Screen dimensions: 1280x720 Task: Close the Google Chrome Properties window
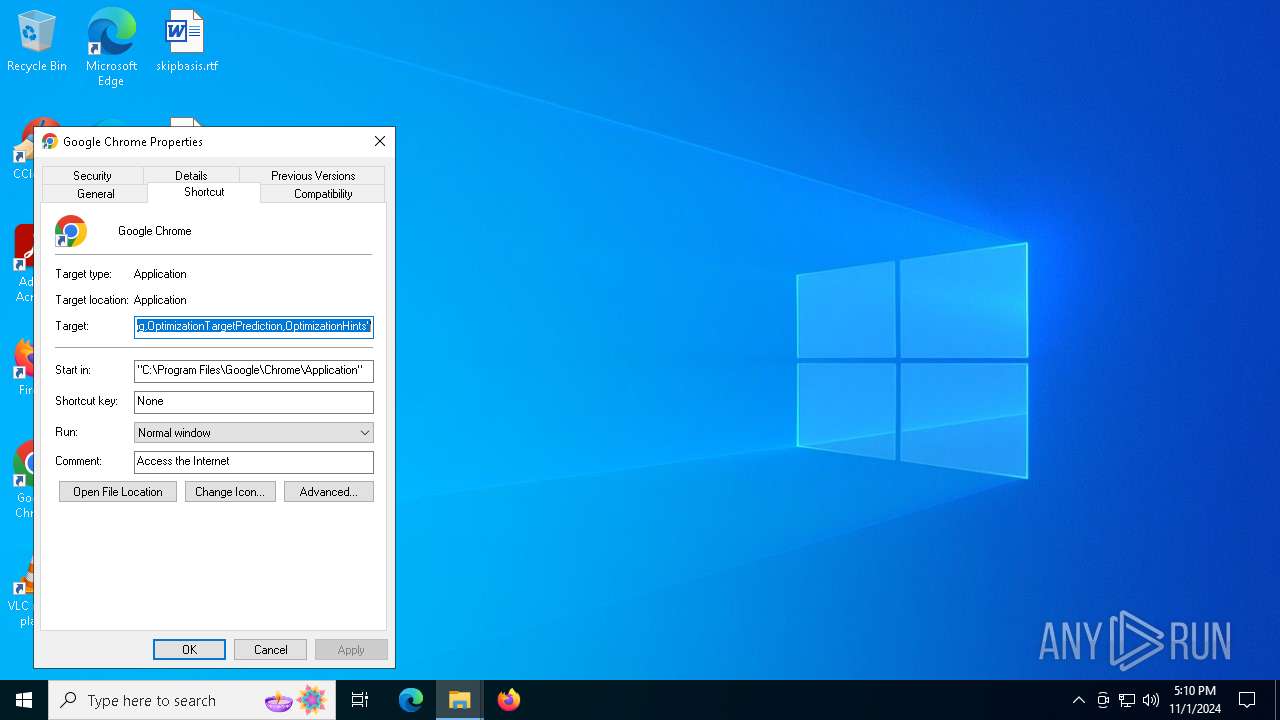click(x=380, y=141)
